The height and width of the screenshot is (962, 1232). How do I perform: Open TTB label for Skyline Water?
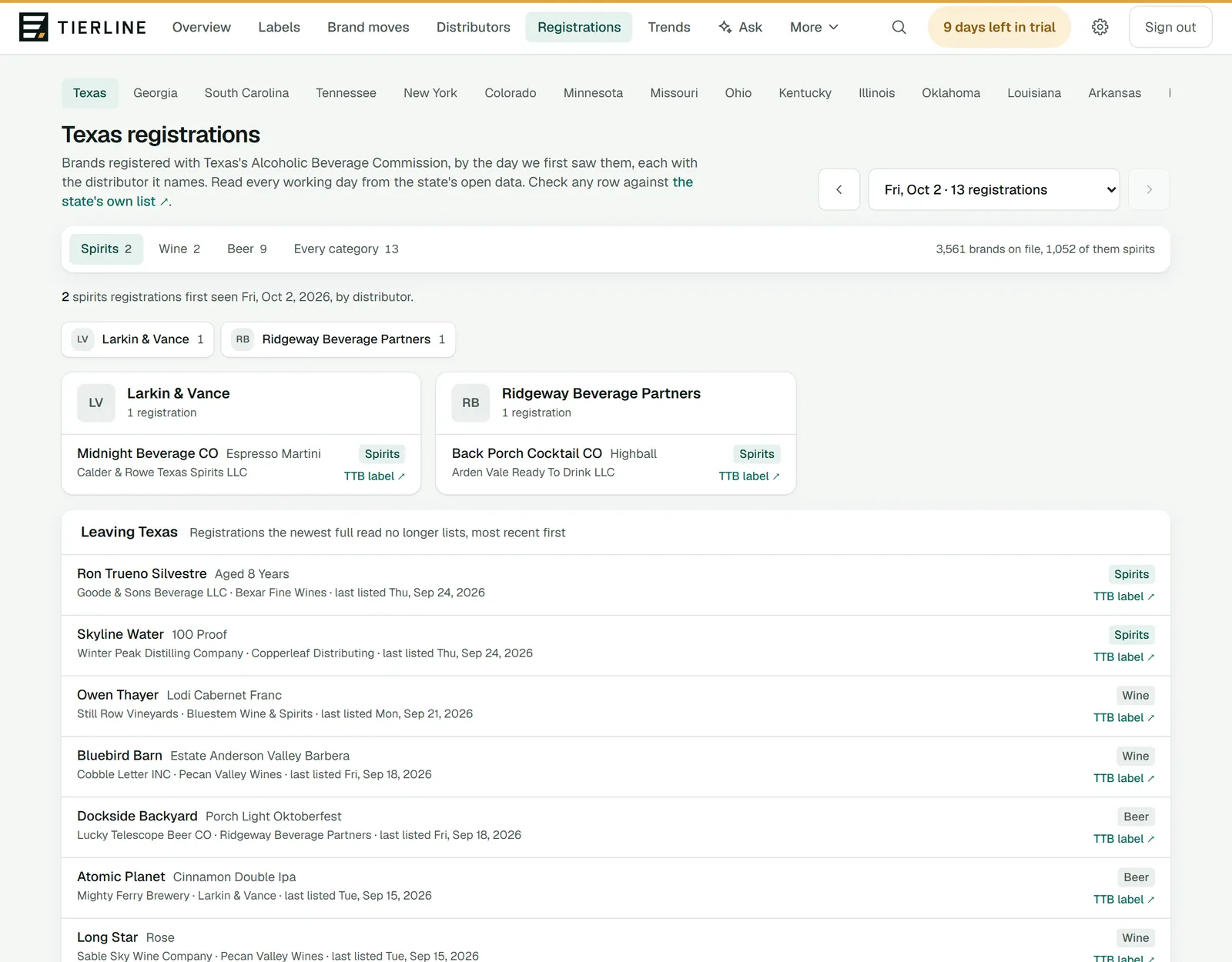(x=1123, y=657)
